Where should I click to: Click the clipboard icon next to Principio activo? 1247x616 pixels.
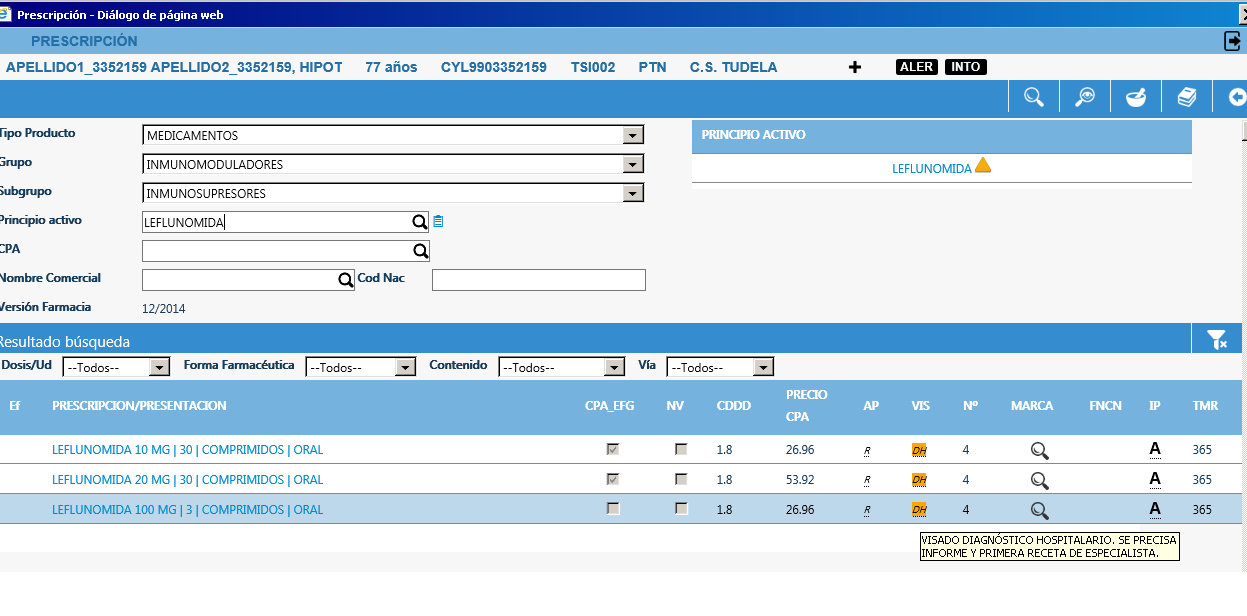pos(438,222)
